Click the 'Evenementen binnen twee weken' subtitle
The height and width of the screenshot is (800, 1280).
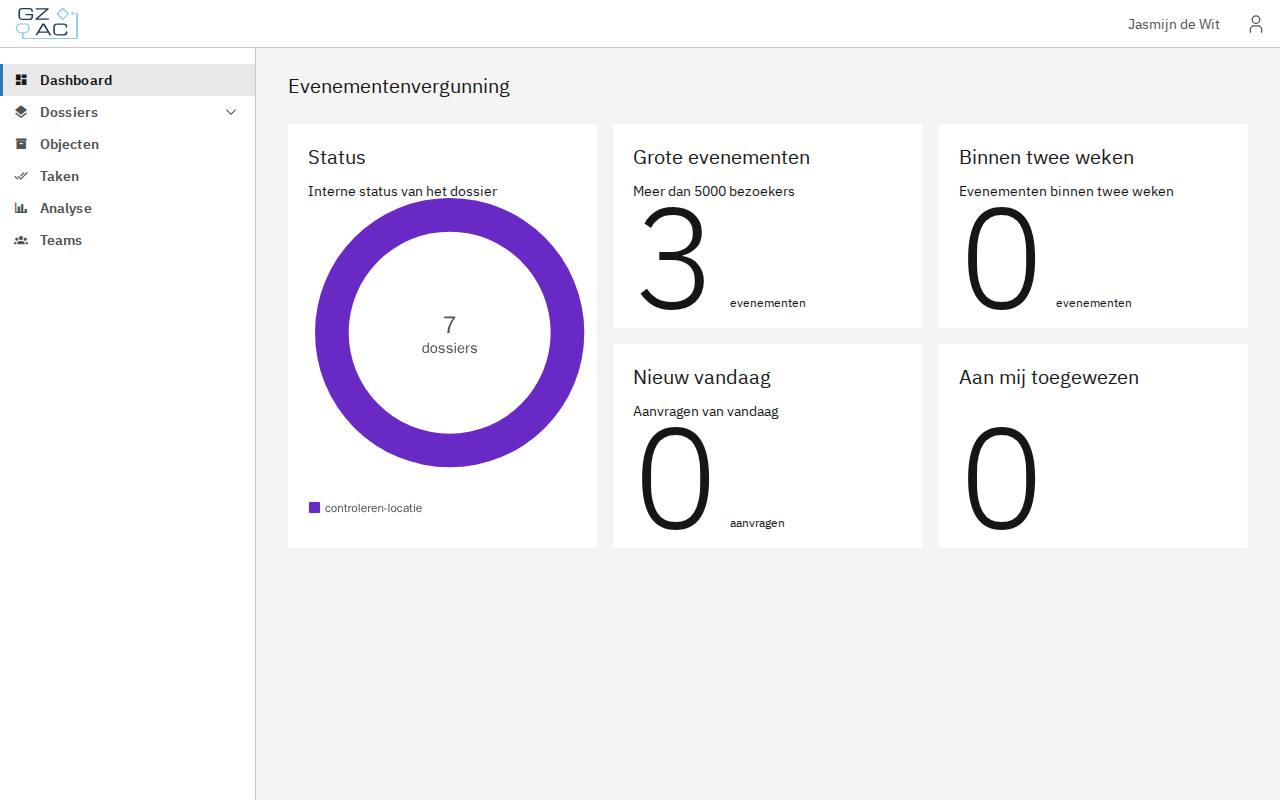click(1066, 191)
